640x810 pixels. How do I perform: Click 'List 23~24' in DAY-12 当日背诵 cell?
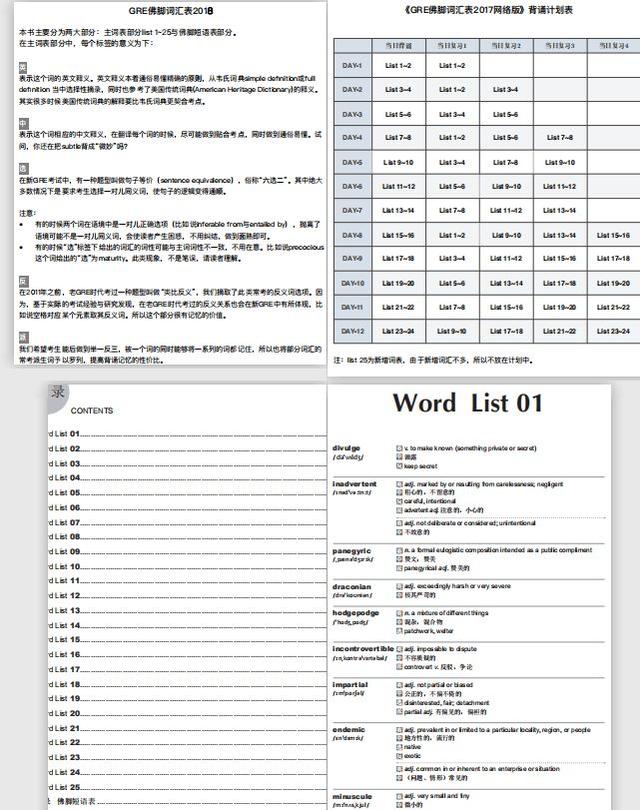click(398, 332)
